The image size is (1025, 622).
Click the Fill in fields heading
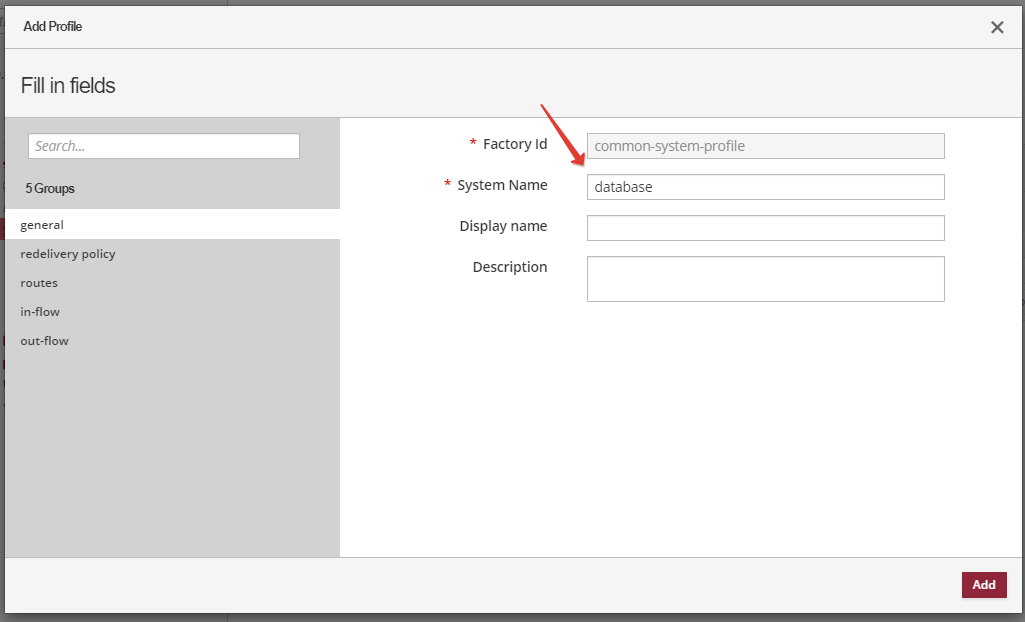pyautogui.click(x=67, y=85)
